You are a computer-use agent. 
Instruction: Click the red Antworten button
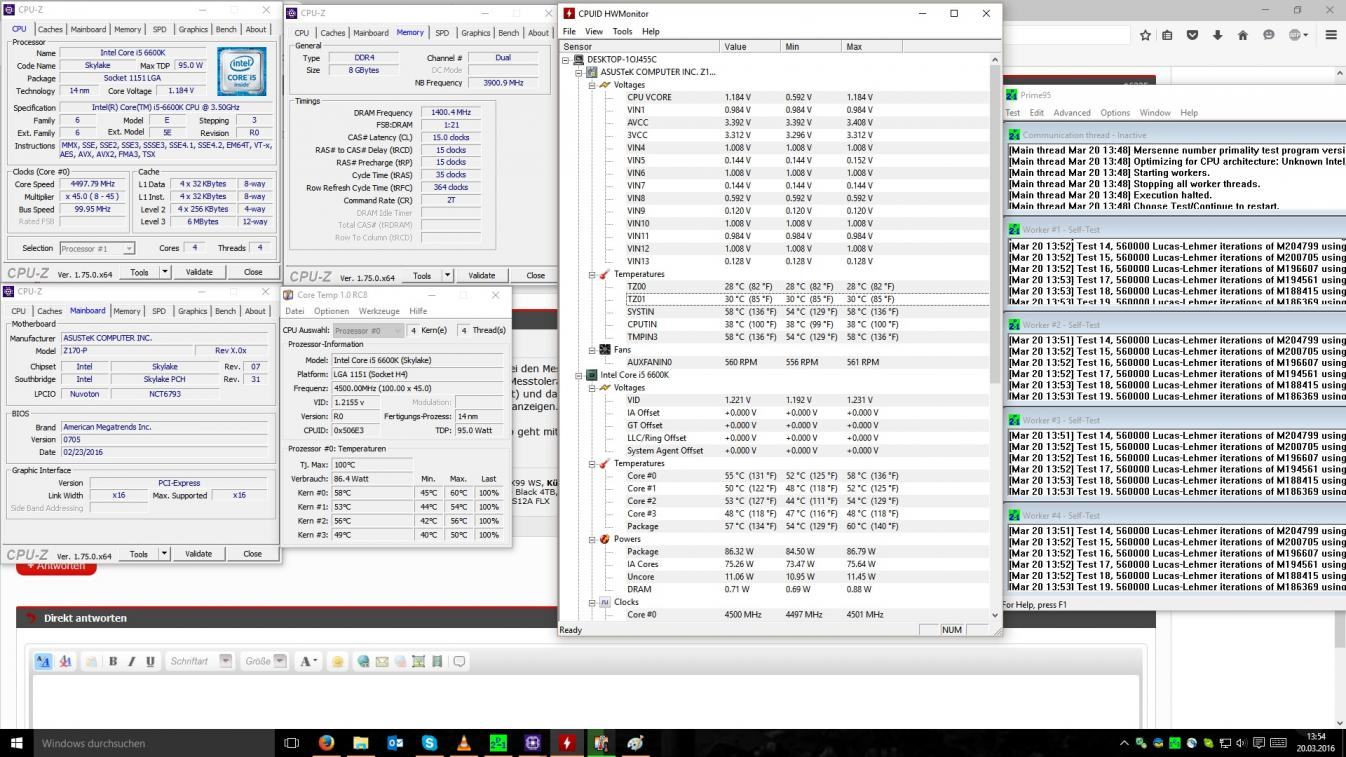click(x=56, y=566)
